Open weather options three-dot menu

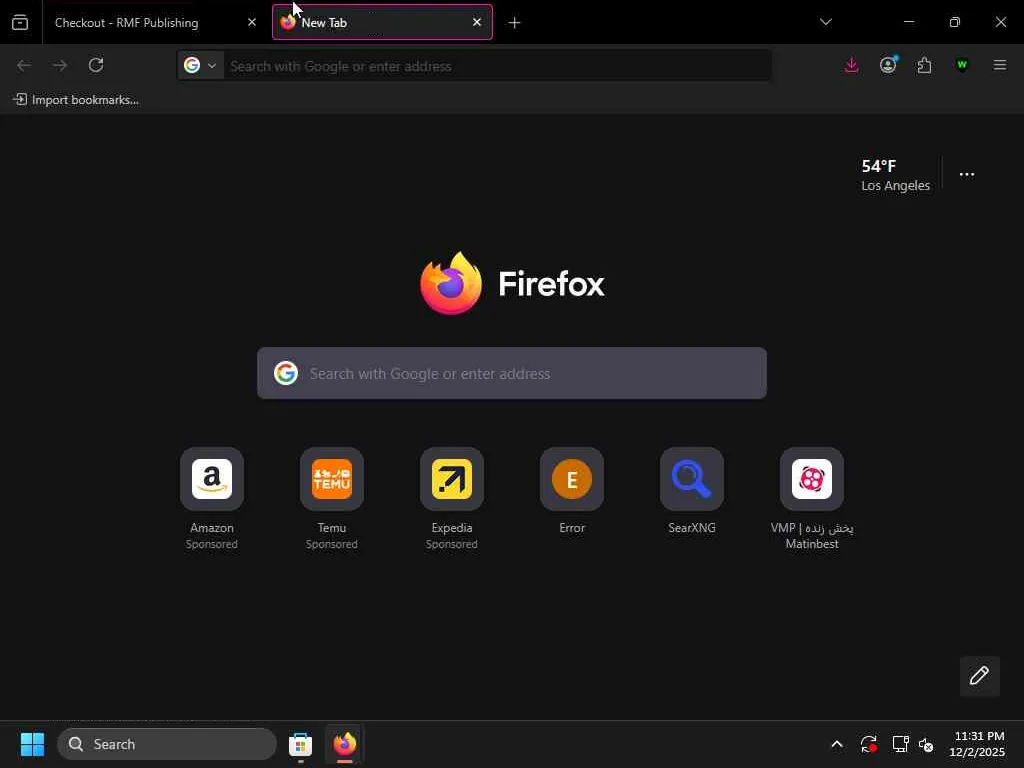click(x=967, y=174)
